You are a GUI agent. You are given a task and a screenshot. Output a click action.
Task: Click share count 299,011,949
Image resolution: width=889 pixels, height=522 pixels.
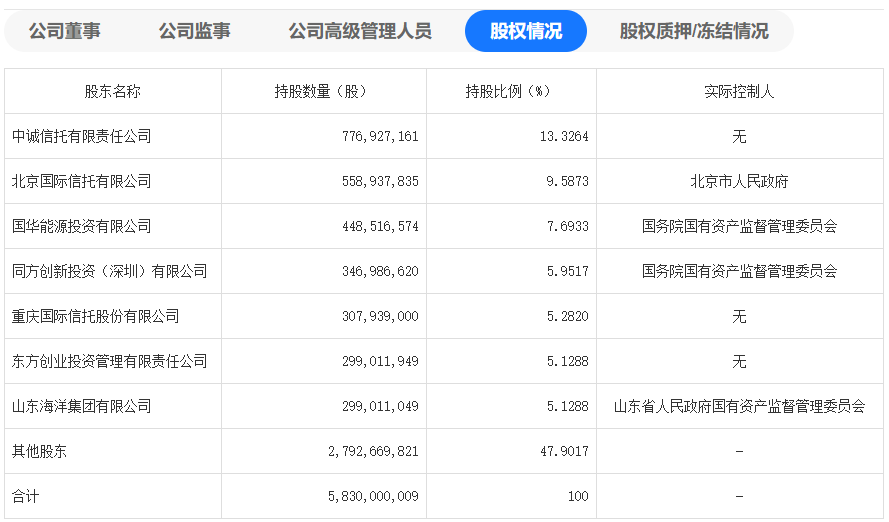coord(380,362)
